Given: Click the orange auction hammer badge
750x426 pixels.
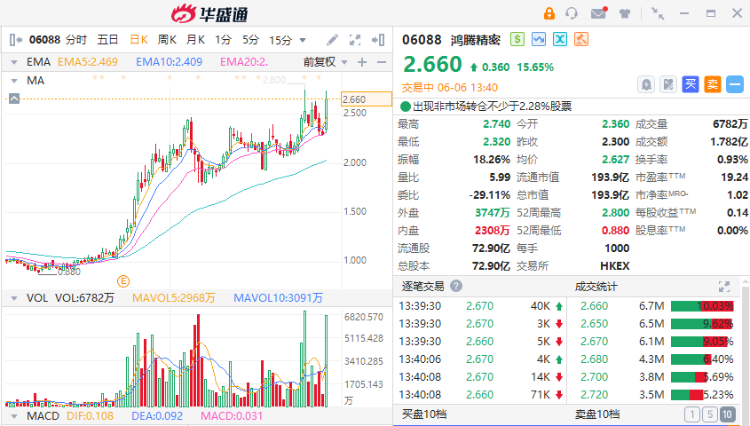Looking at the screenshot, I should pyautogui.click(x=581, y=39).
